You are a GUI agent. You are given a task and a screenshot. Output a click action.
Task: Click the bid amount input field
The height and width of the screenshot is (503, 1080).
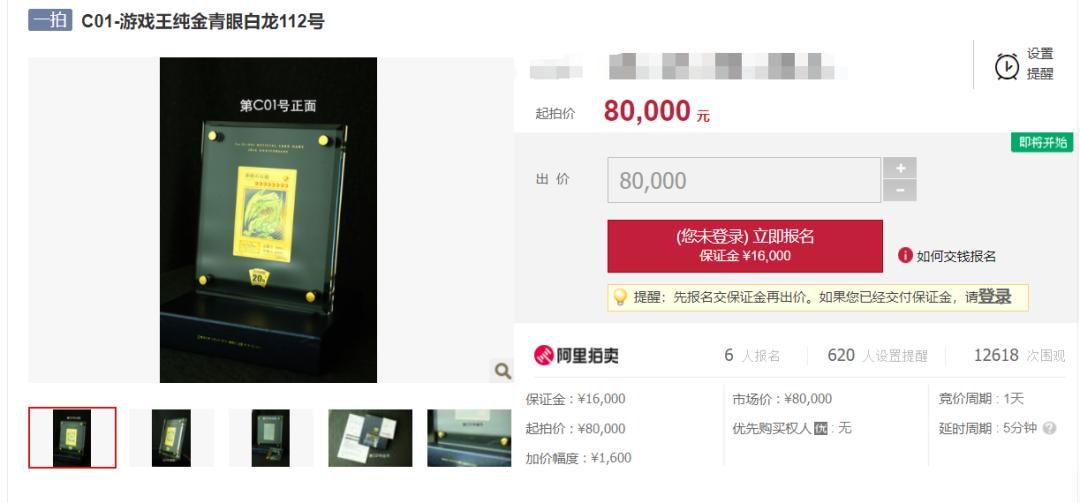(744, 180)
